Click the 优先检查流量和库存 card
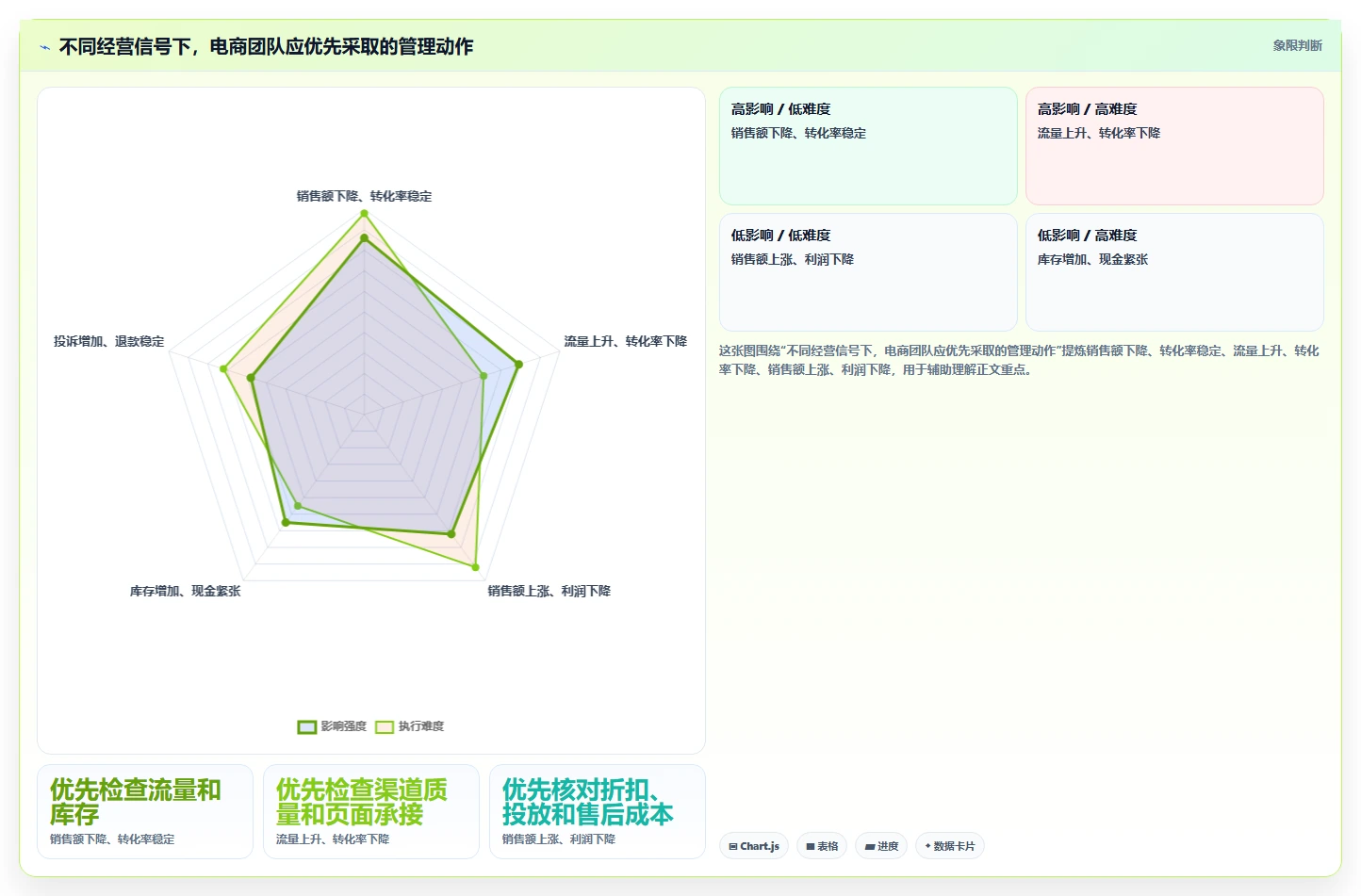 coord(145,811)
